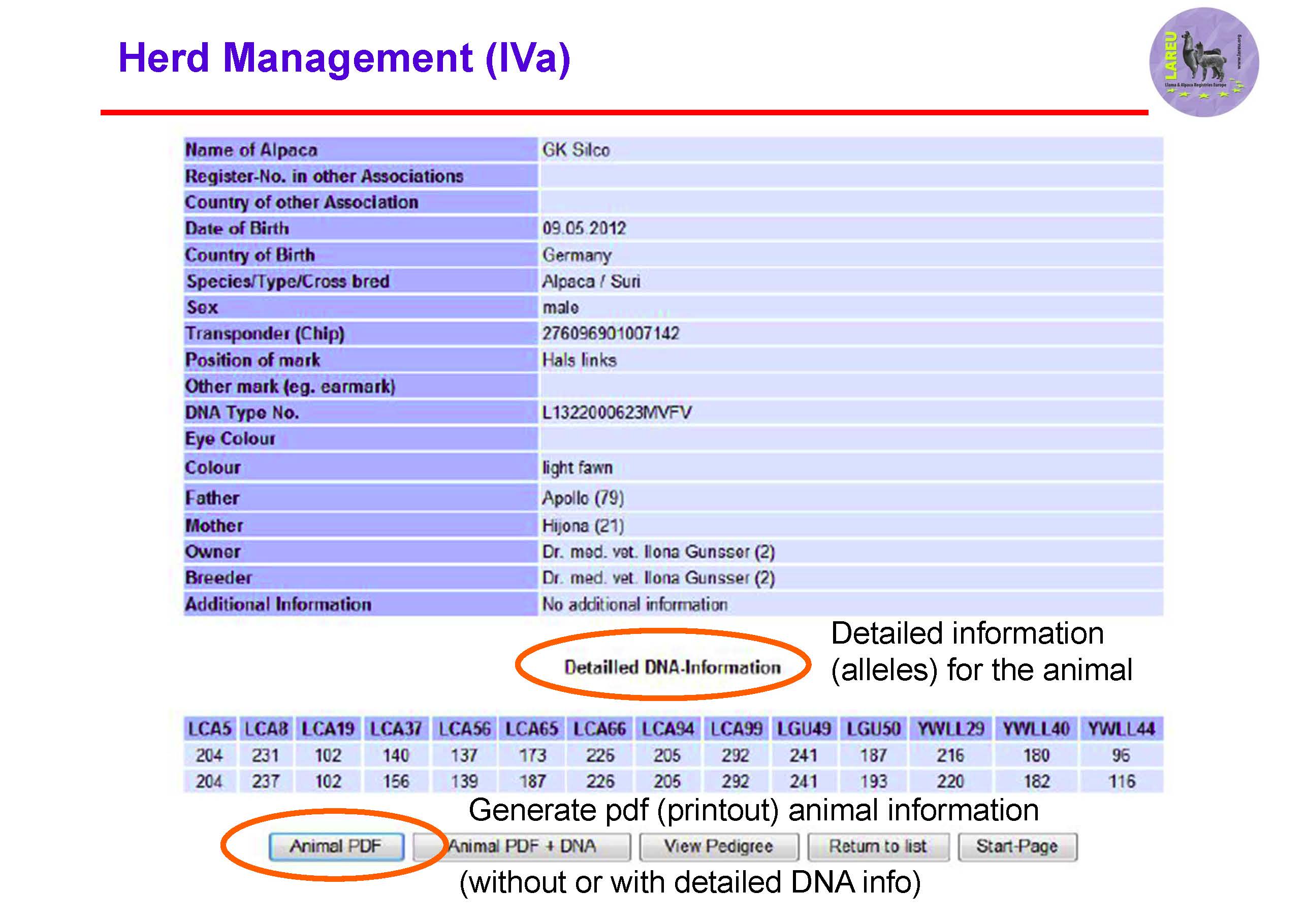The width and height of the screenshot is (1307, 924).
Task: Click colour value light fawn
Action: coord(577,467)
